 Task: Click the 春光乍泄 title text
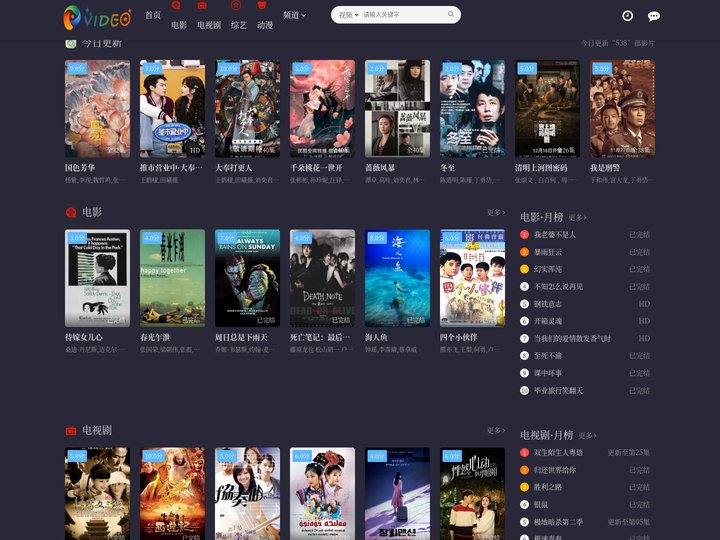155,338
